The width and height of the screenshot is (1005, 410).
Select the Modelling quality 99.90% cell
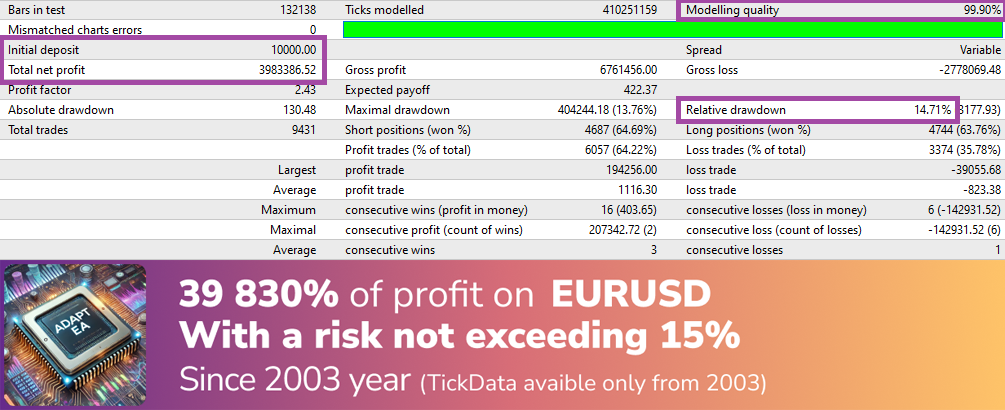click(x=842, y=10)
